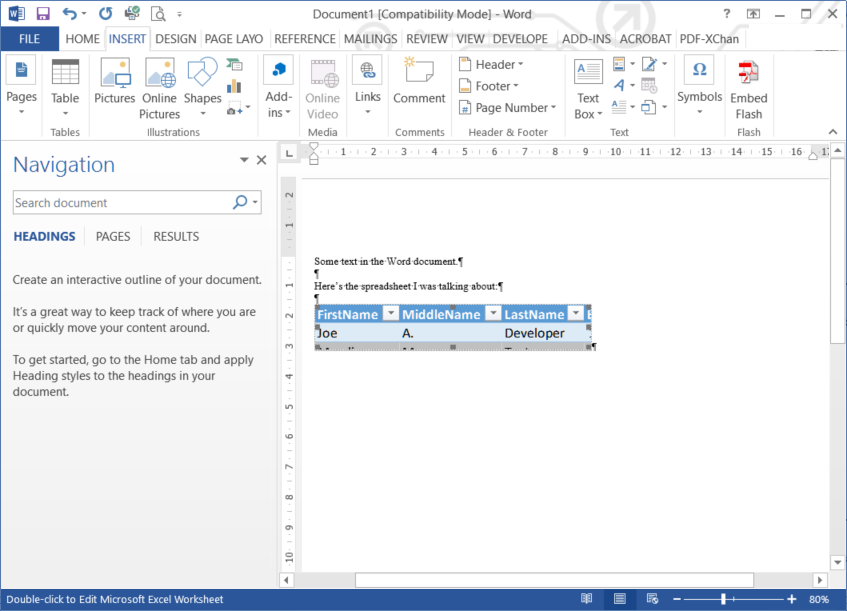Image resolution: width=847 pixels, height=611 pixels.
Task: Click the tab selector box left of the ruler
Action: 289,153
